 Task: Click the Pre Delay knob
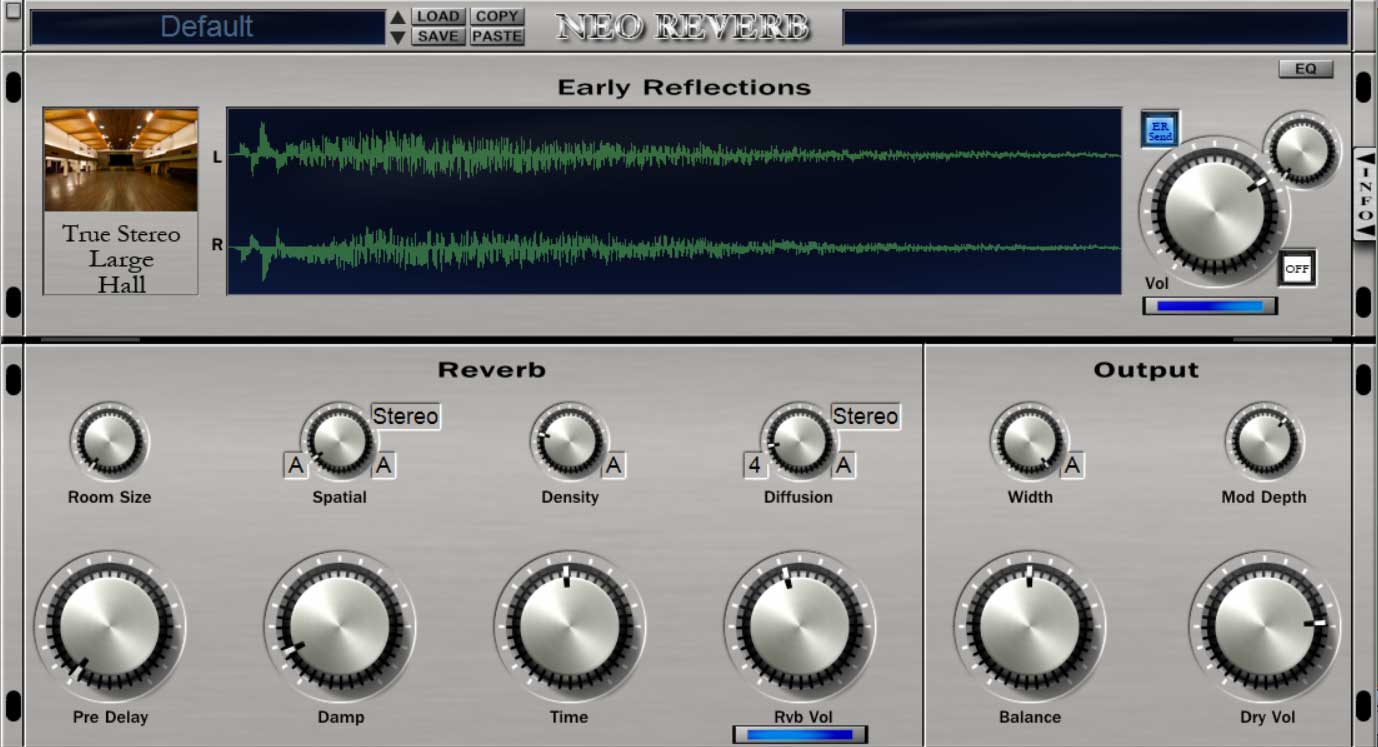click(110, 626)
